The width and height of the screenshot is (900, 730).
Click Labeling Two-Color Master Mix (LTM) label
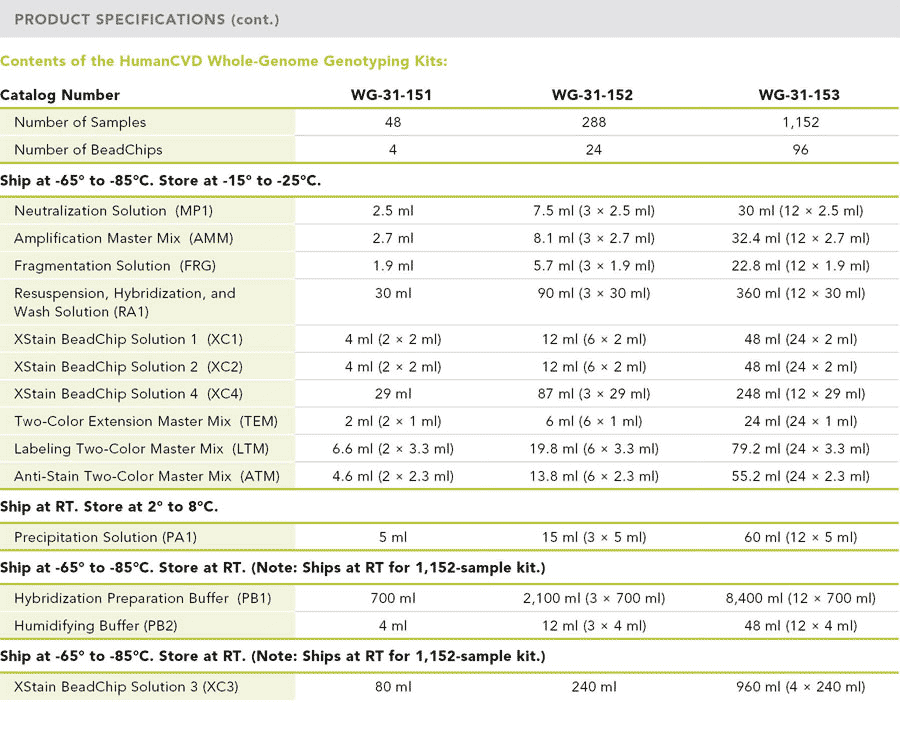click(x=141, y=449)
